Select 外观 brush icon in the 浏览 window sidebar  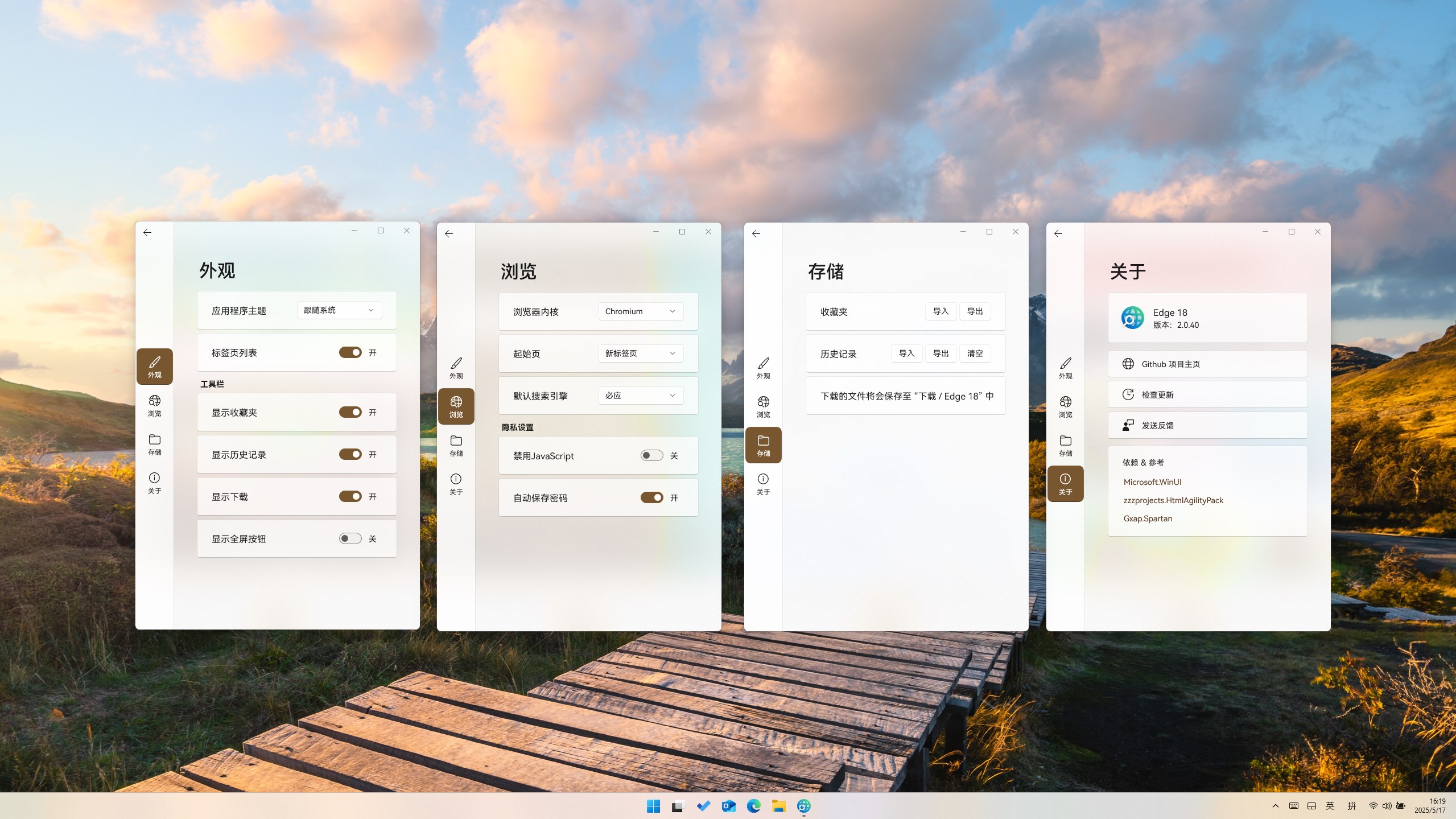click(456, 368)
